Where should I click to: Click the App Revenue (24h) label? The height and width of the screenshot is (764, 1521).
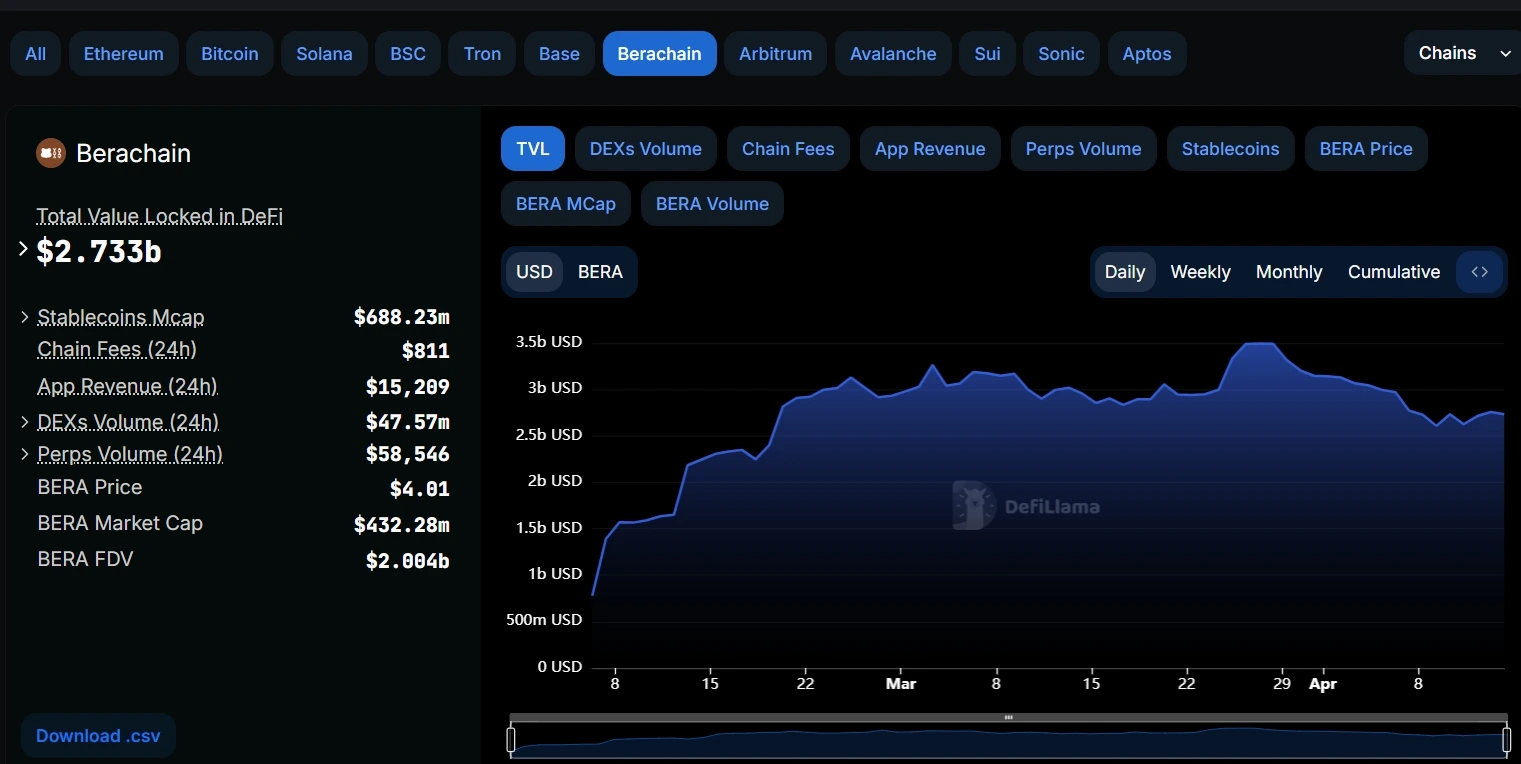click(x=127, y=387)
